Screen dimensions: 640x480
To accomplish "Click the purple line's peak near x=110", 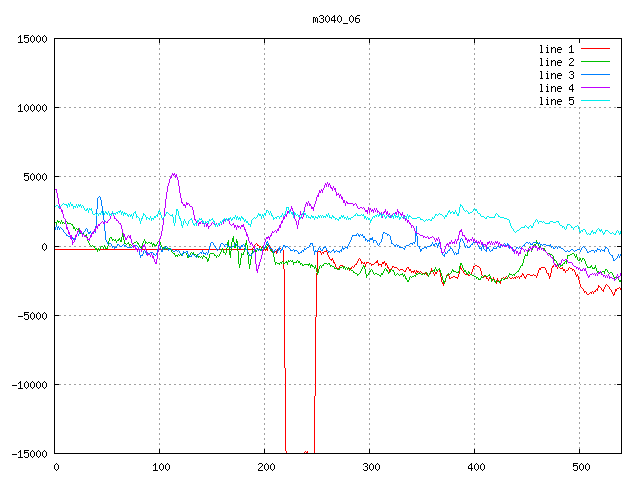I will (174, 174).
